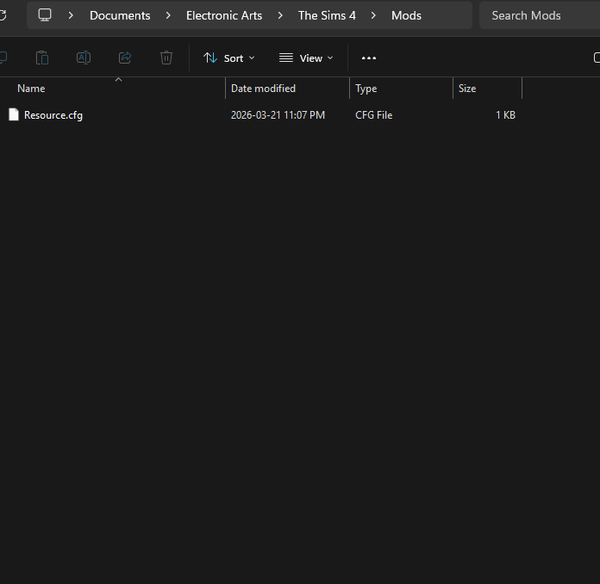Open the Sort dropdown menu

229,58
